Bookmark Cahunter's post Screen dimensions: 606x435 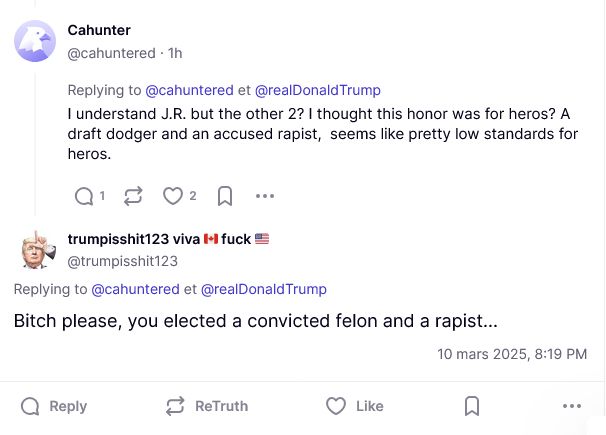pyautogui.click(x=225, y=197)
